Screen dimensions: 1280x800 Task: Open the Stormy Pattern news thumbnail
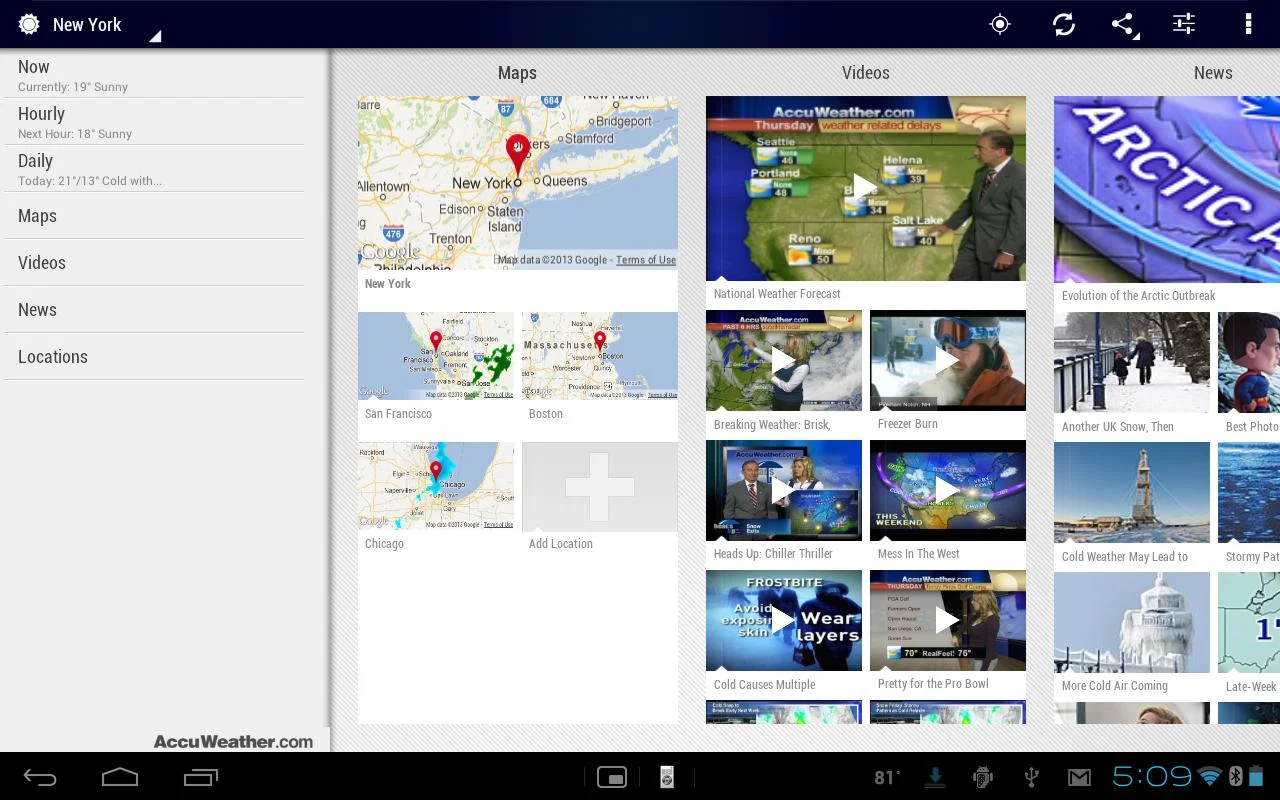[x=1249, y=492]
